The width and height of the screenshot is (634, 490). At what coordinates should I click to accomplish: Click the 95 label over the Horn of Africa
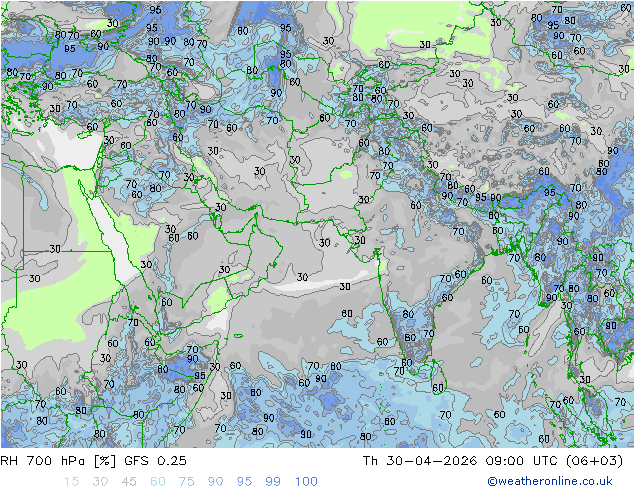[x=200, y=376]
